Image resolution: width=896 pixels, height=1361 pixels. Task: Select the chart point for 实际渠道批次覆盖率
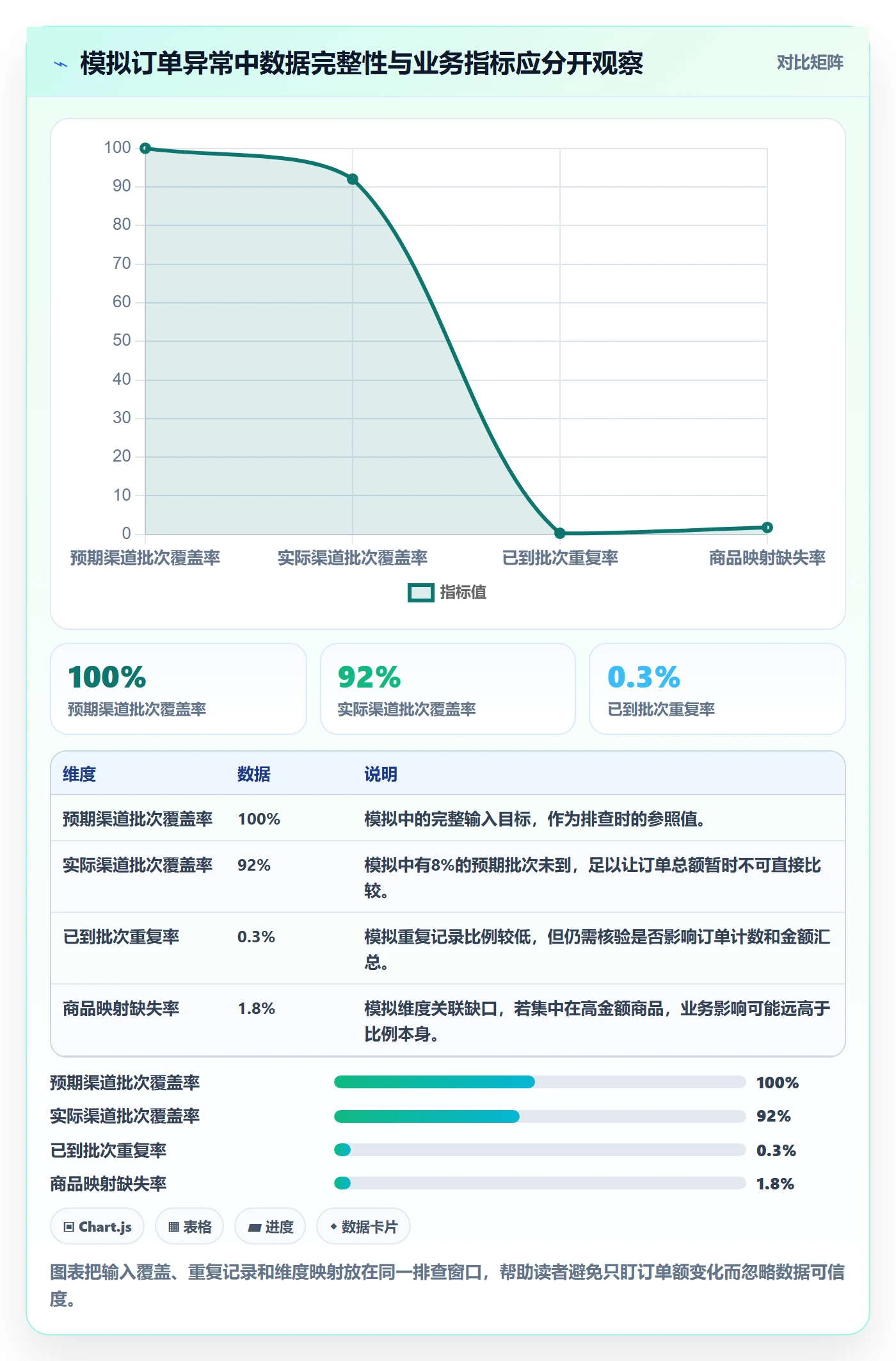(353, 179)
